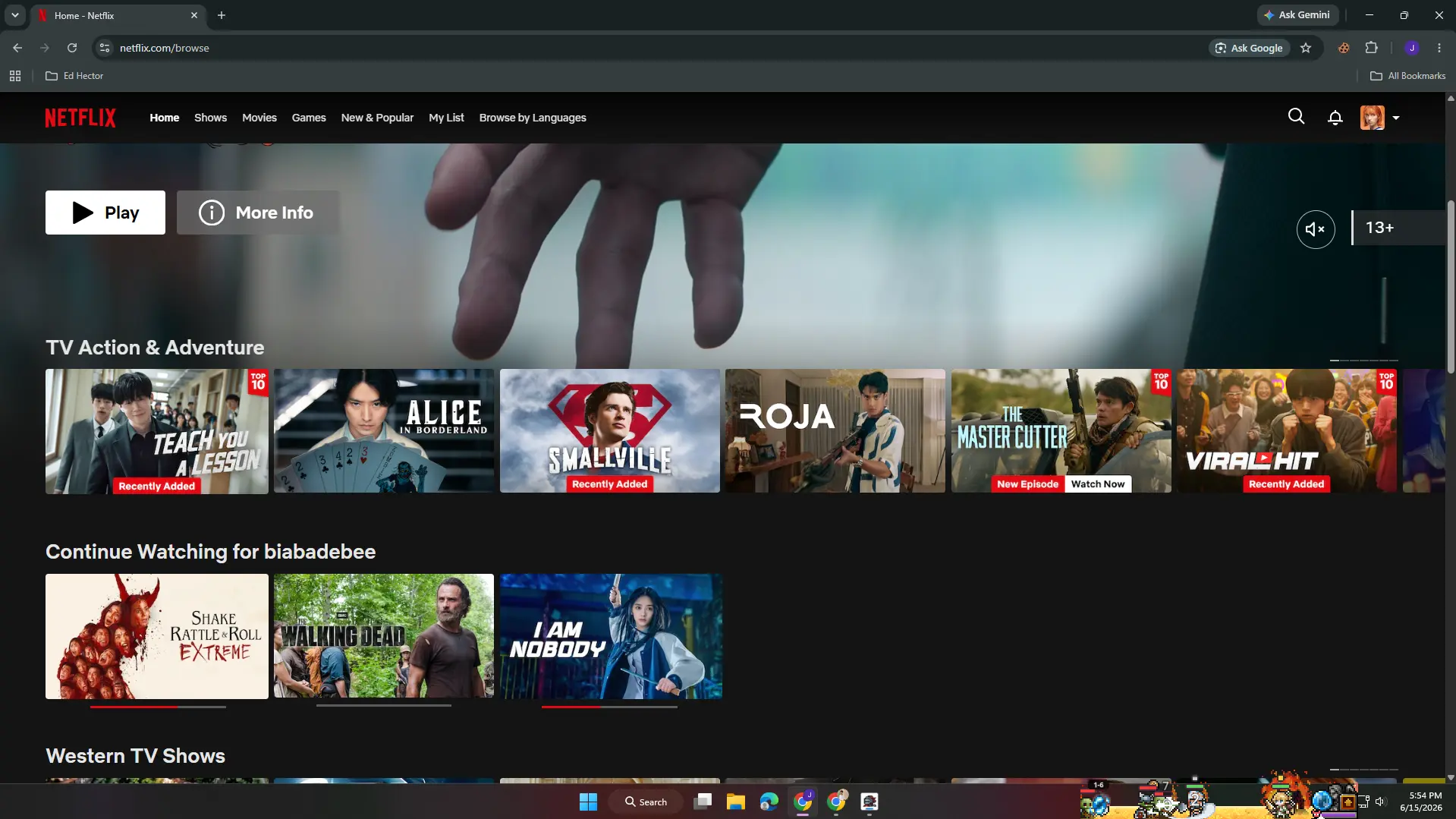Click Ask Gemini button
This screenshot has height=819, width=1456.
tap(1297, 15)
